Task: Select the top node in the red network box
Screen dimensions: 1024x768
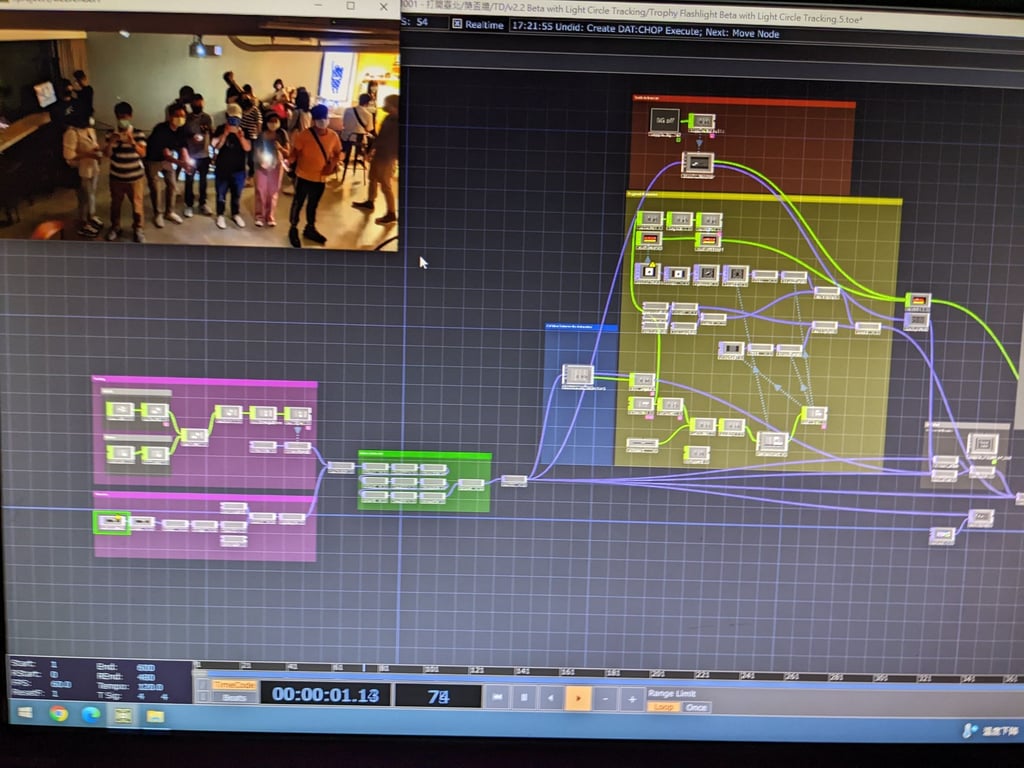Action: coord(665,121)
